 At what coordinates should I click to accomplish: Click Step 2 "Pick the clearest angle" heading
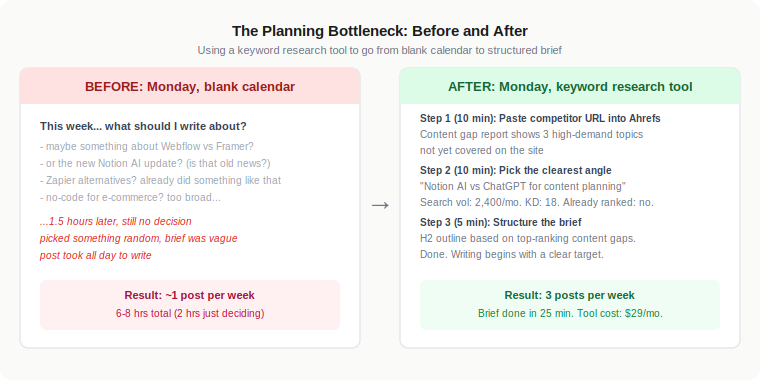tap(516, 171)
